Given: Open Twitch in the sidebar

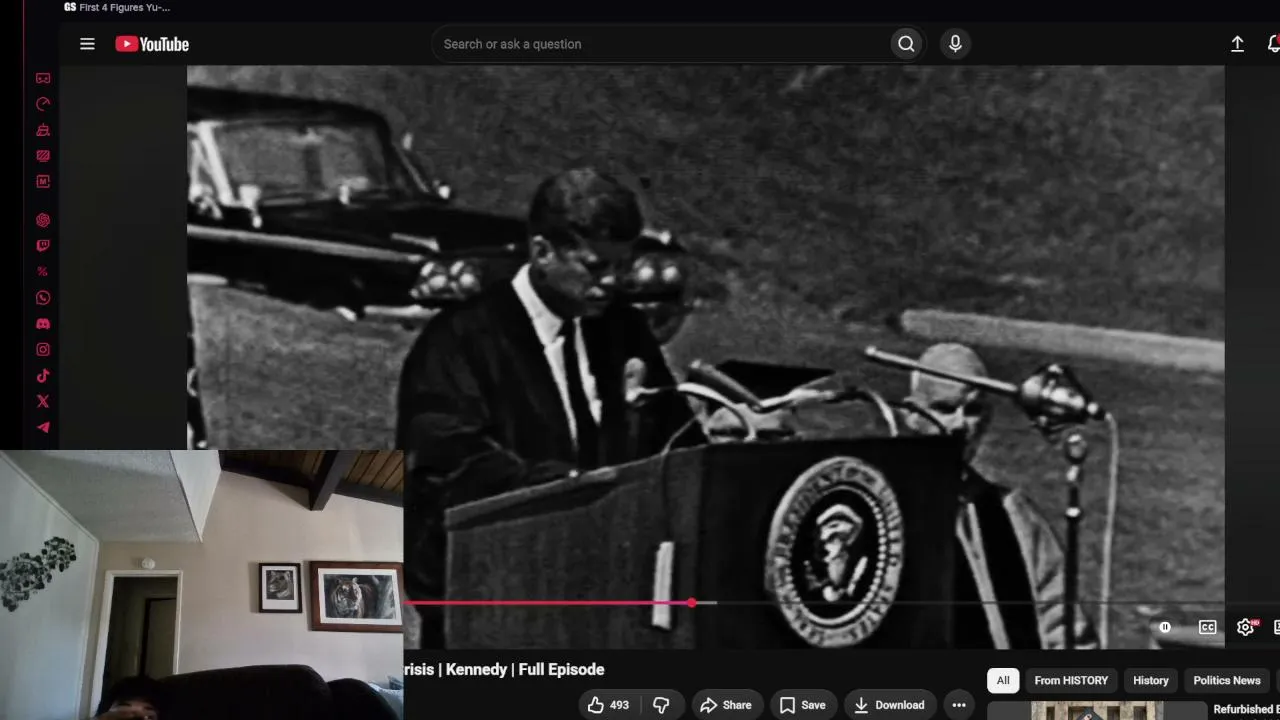Looking at the screenshot, I should [x=43, y=246].
